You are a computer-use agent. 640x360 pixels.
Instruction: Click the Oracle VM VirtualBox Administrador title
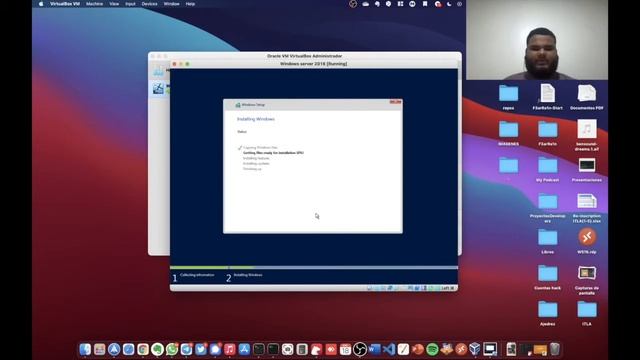pyautogui.click(x=304, y=56)
